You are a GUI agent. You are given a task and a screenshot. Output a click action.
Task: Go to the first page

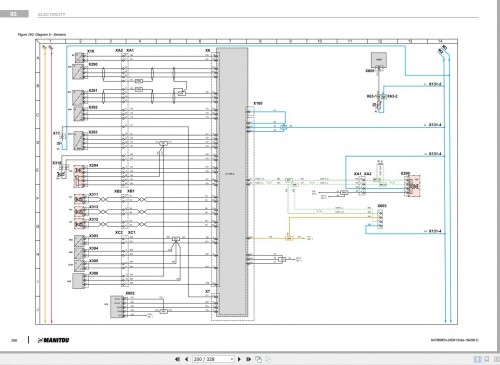[x=177, y=359]
